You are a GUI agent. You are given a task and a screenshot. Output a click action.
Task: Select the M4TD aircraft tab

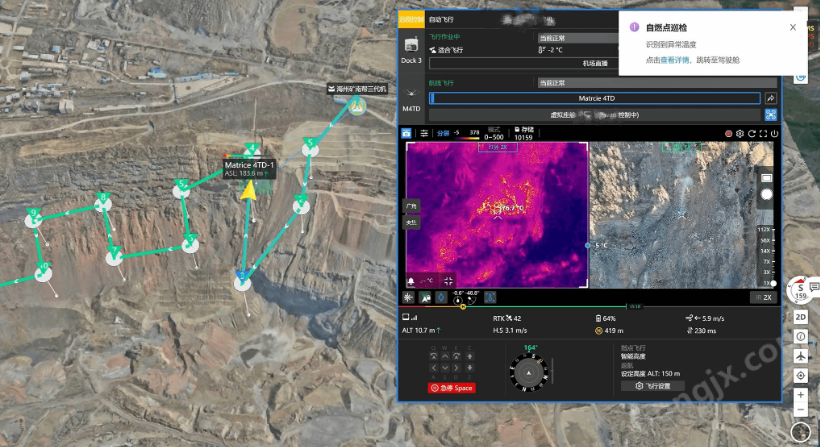pos(412,98)
